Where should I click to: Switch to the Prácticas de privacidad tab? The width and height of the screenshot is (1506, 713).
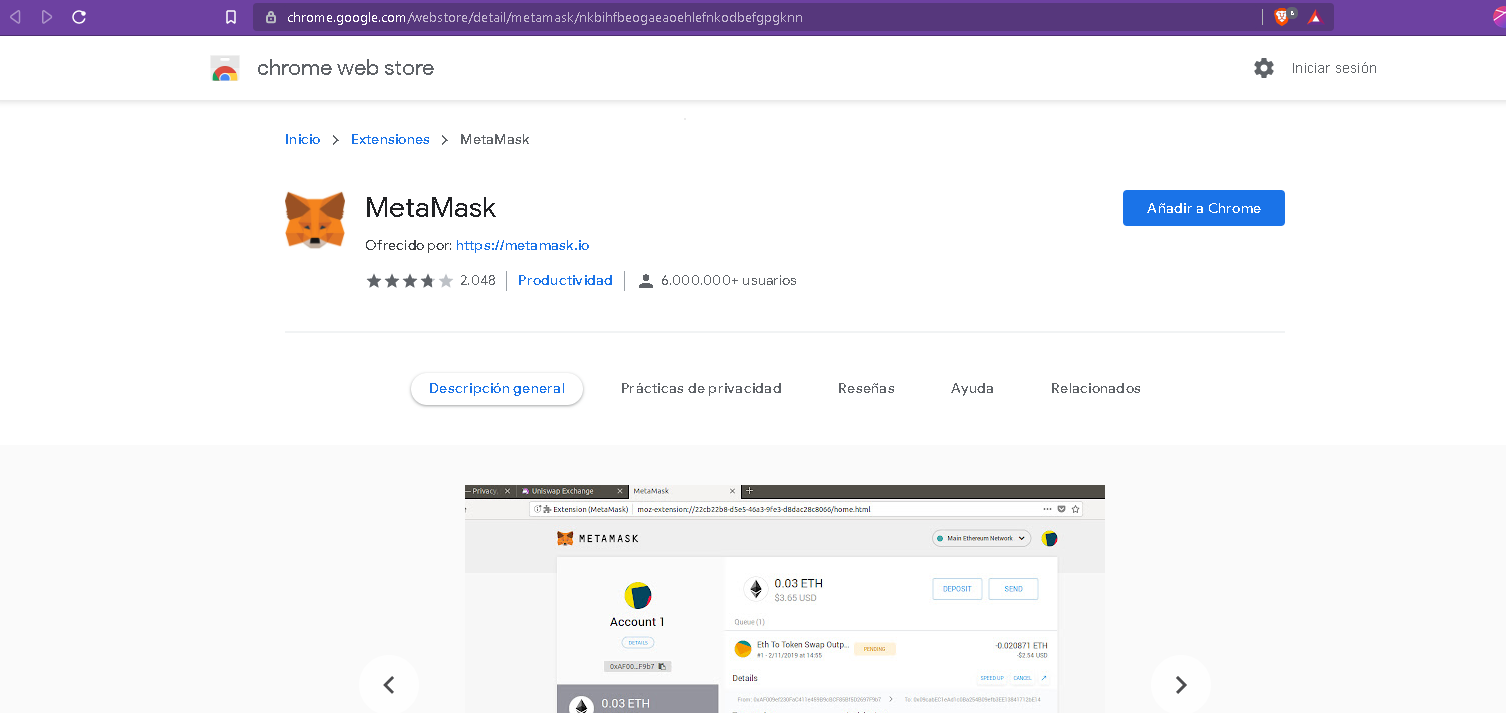coord(701,388)
